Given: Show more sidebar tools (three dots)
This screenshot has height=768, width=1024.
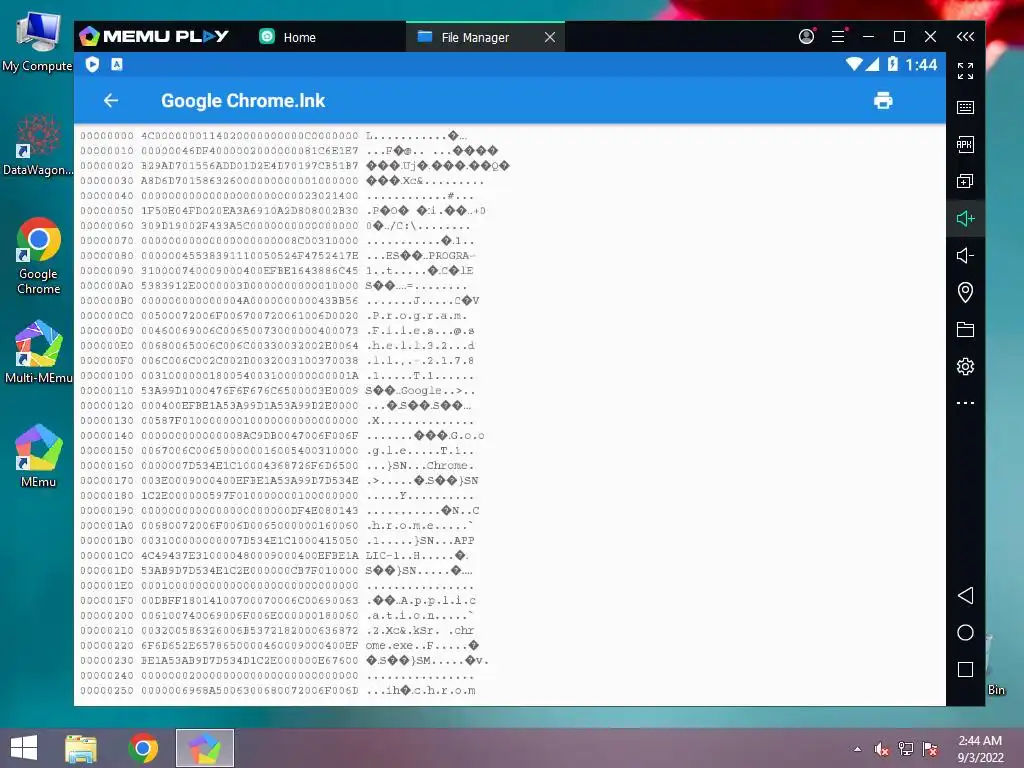Looking at the screenshot, I should (965, 403).
